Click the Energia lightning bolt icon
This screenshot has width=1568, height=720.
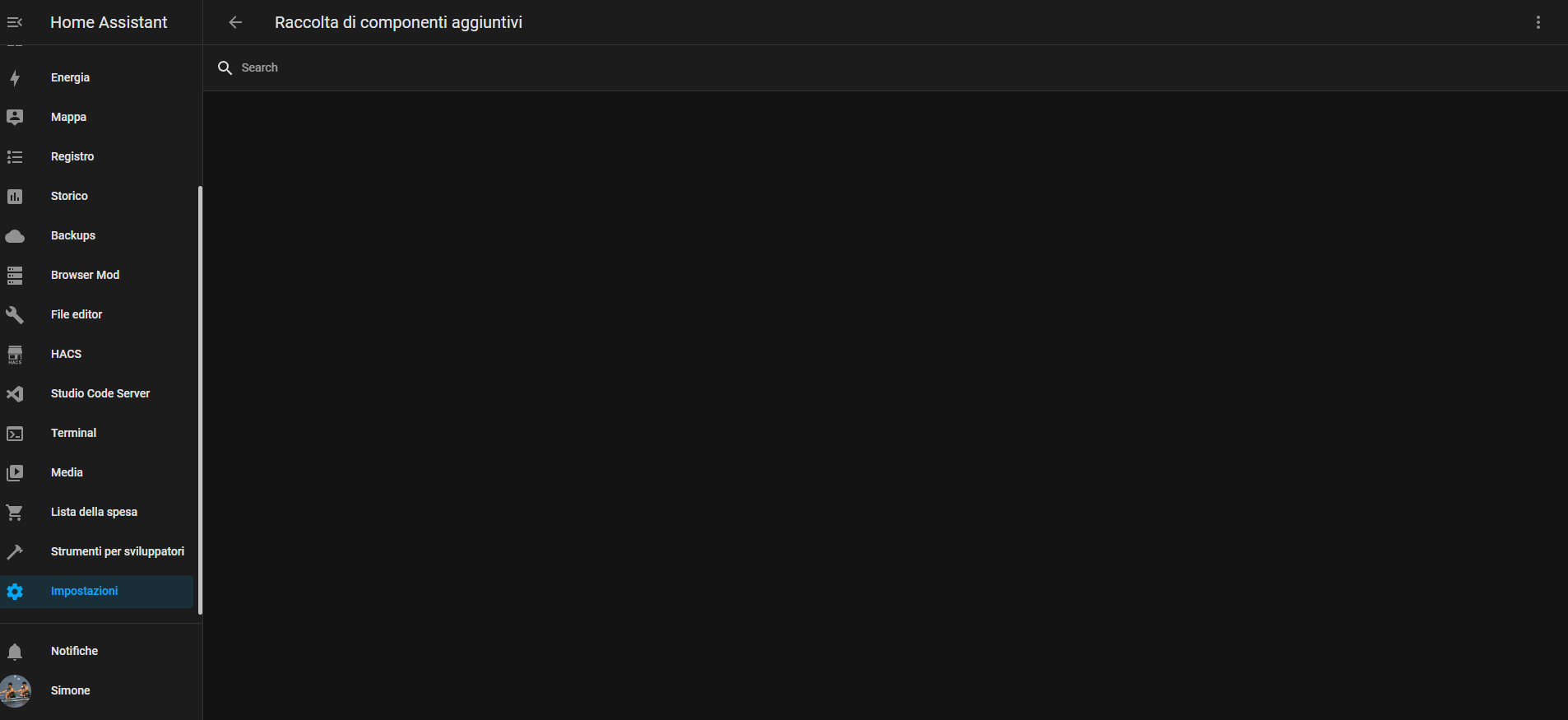[x=15, y=78]
